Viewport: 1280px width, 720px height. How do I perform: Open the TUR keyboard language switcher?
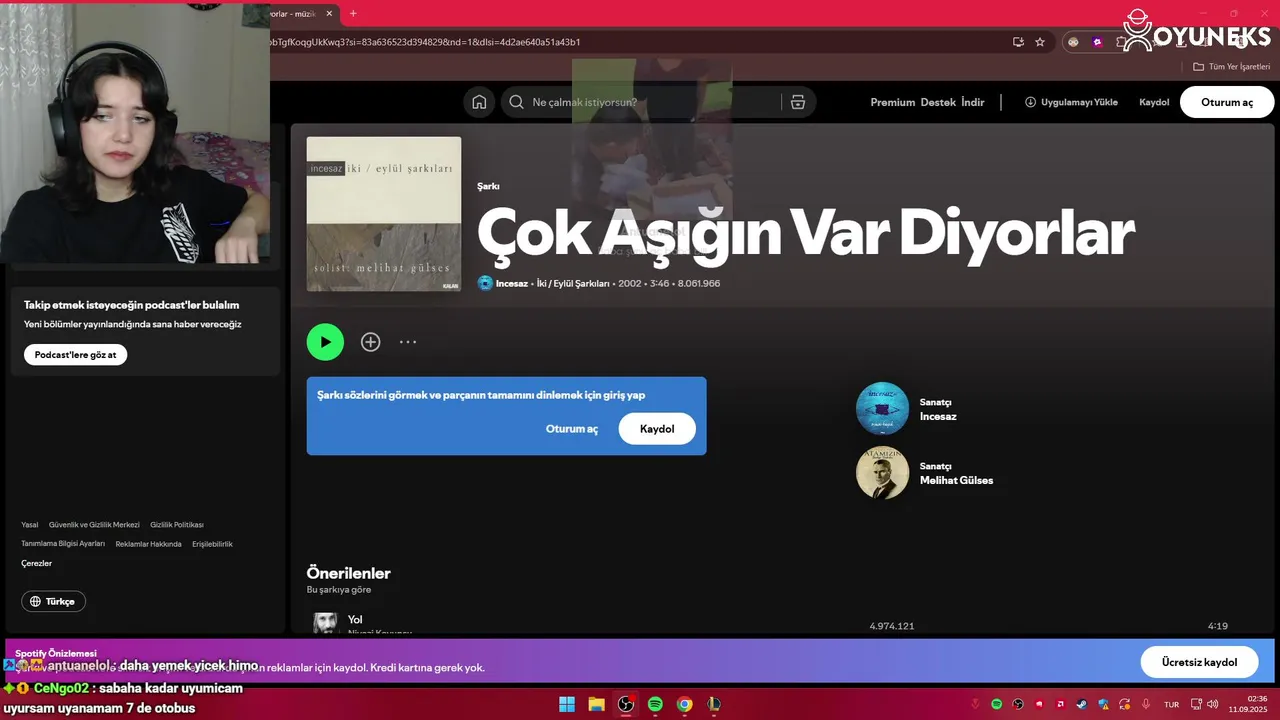pos(1171,705)
